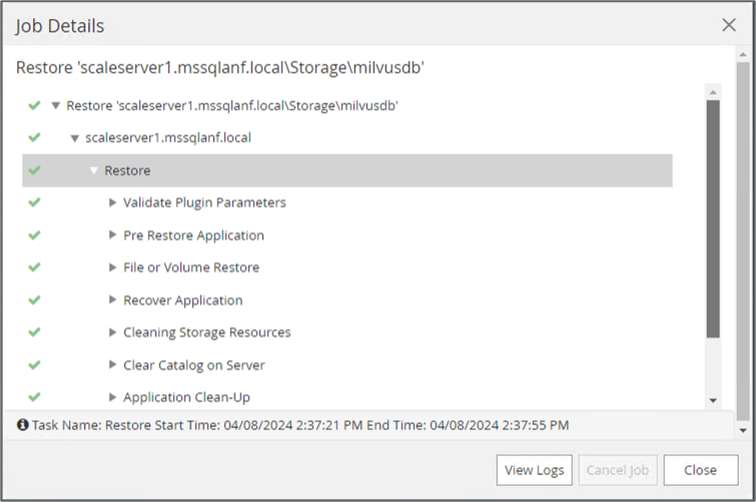Image resolution: width=756 pixels, height=502 pixels.
Task: Select the Application Clean-Up tree item
Action: [186, 397]
